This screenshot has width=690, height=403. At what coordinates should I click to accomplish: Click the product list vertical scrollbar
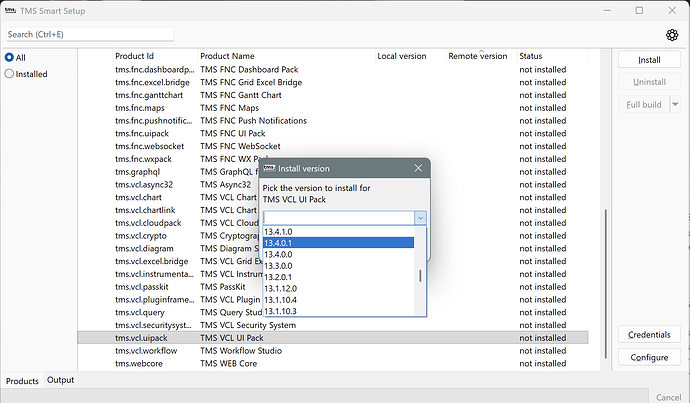click(x=606, y=284)
